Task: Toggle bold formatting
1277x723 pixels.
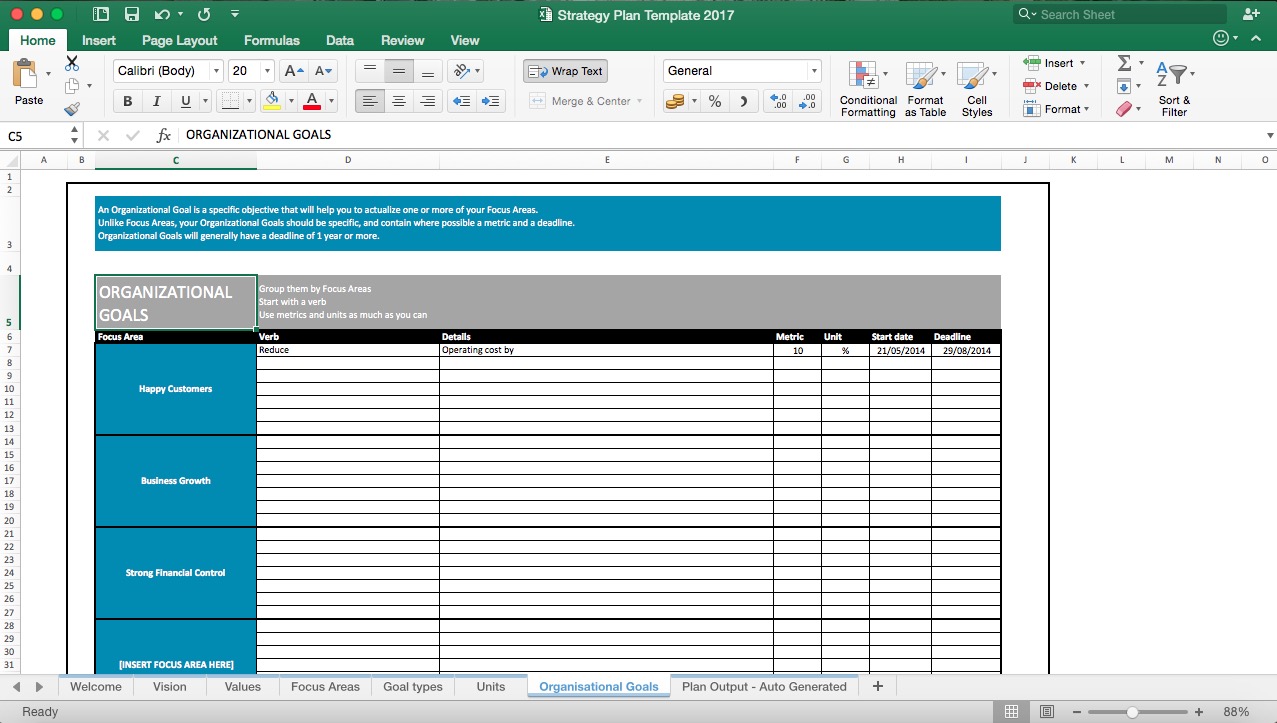Action: [x=127, y=101]
